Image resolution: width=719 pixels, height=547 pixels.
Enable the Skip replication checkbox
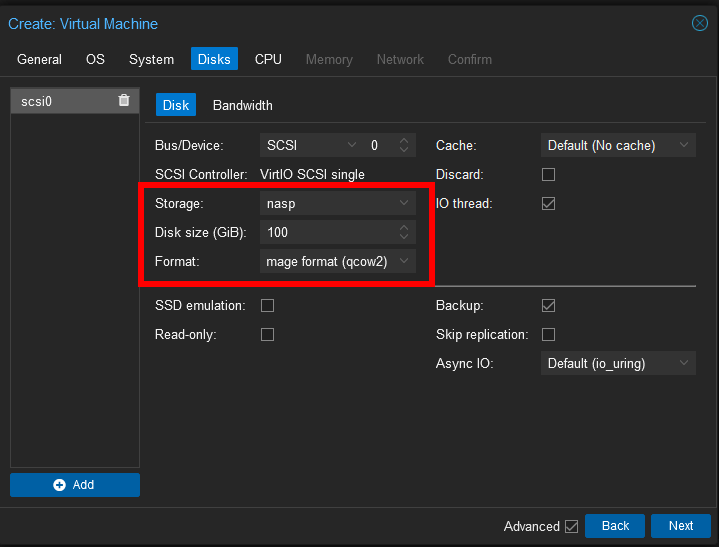548,334
